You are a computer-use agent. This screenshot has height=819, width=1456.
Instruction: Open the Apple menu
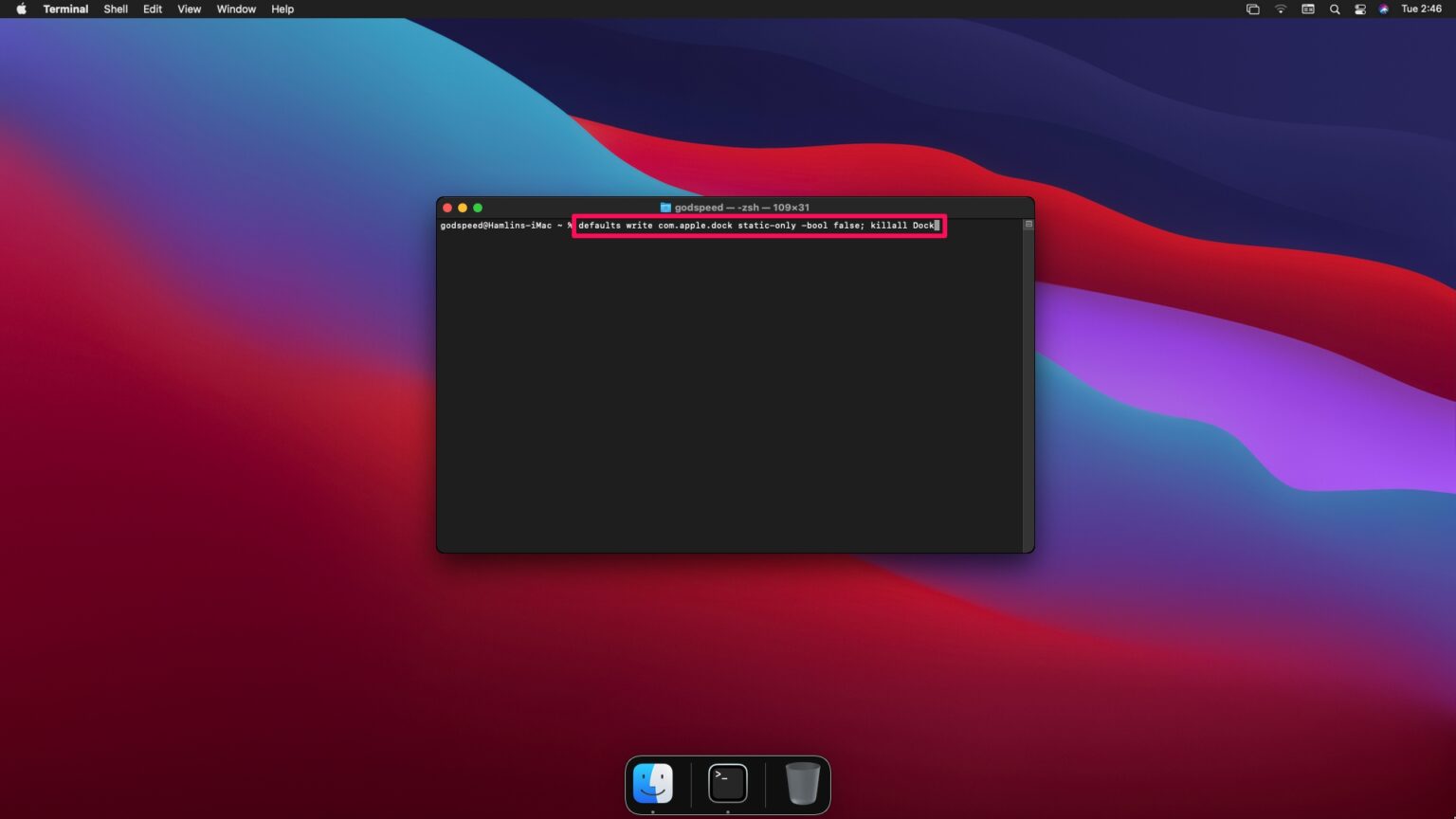(21, 9)
